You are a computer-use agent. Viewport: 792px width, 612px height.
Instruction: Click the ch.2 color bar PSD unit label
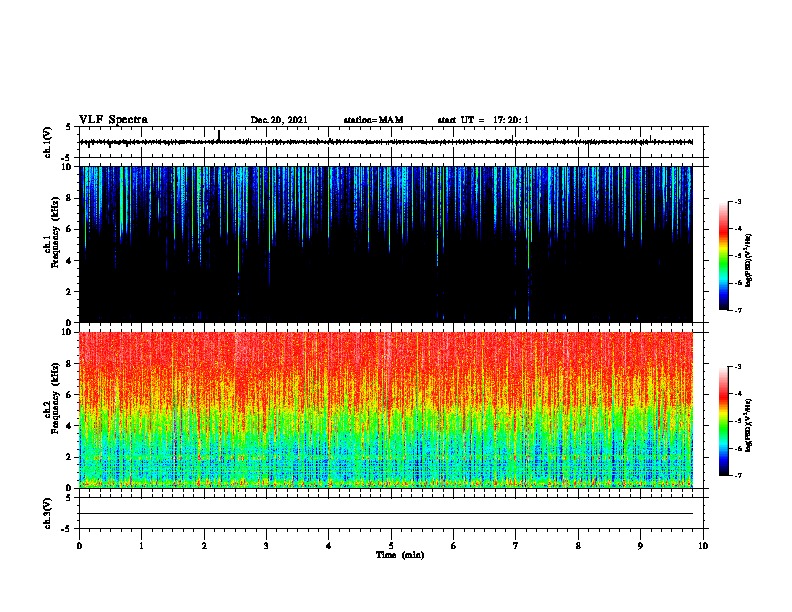pyautogui.click(x=749, y=425)
